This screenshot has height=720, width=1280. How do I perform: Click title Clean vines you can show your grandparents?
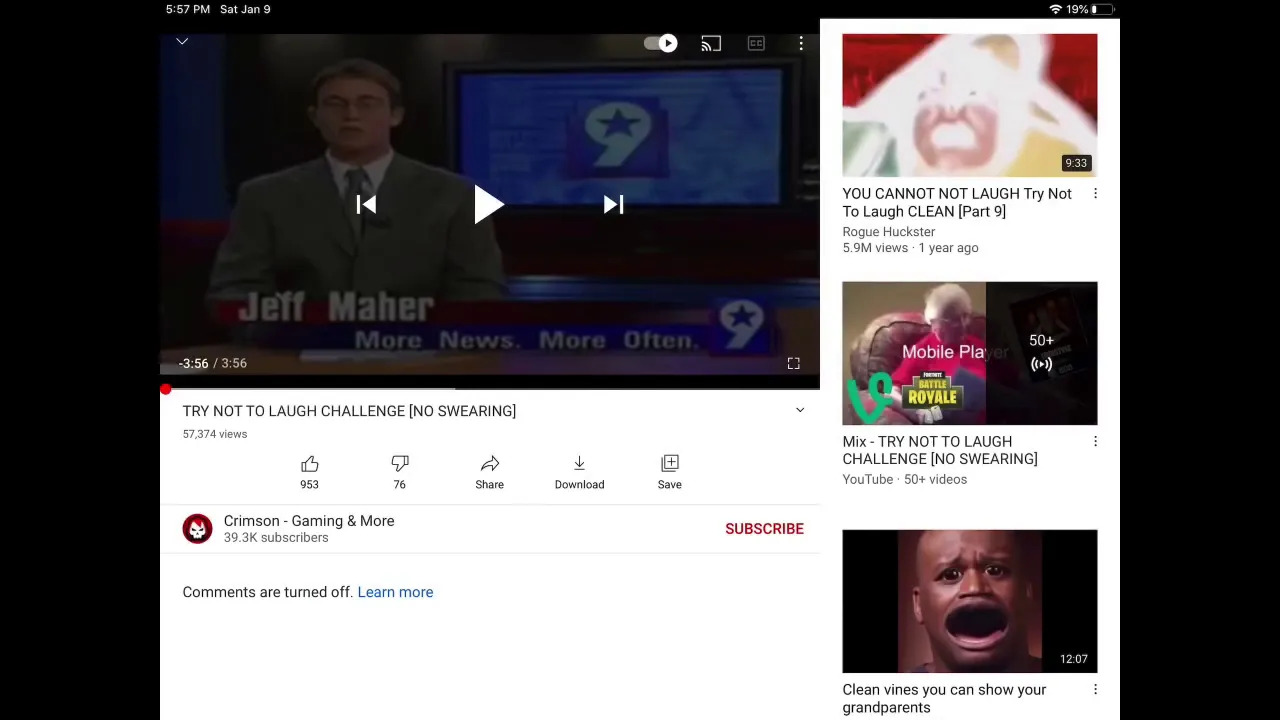(944, 698)
